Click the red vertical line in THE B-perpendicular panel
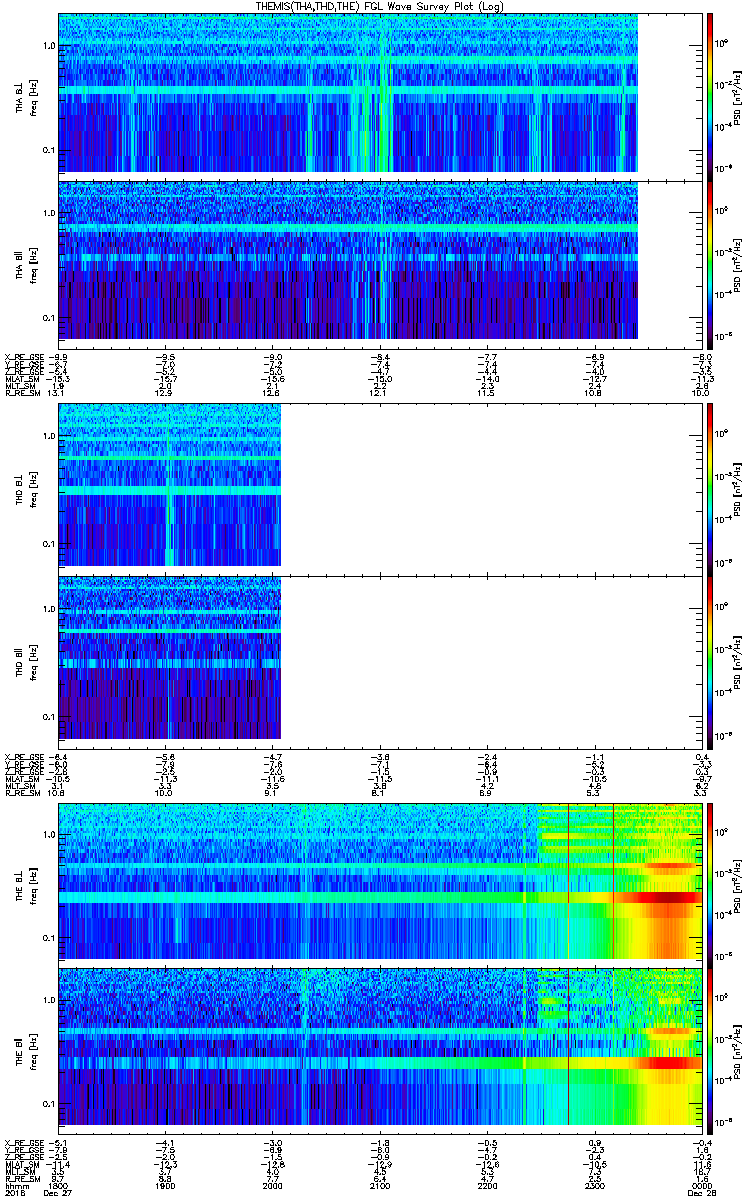 [x=568, y=881]
